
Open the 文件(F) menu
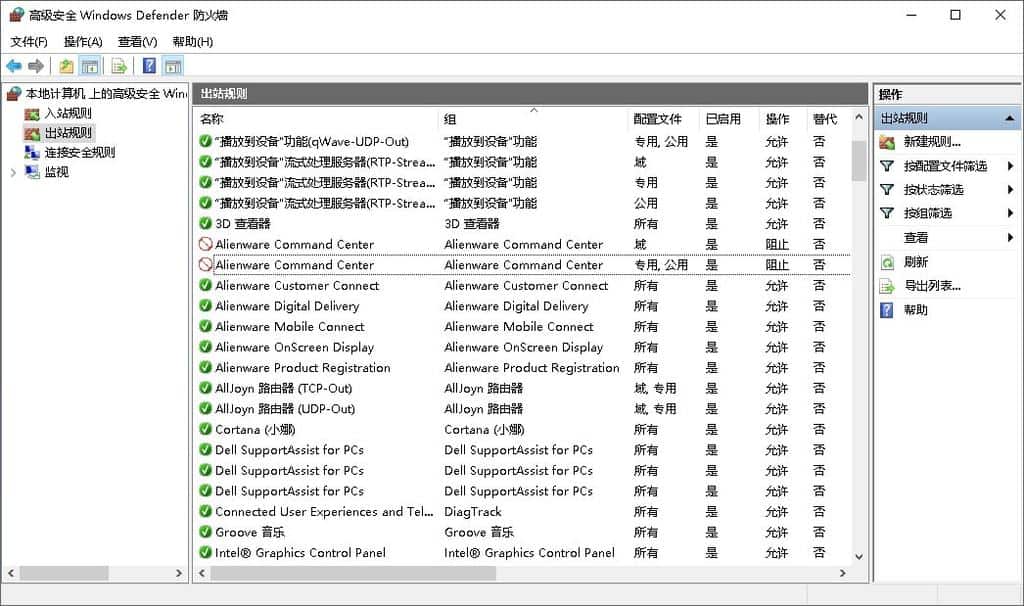coord(27,41)
